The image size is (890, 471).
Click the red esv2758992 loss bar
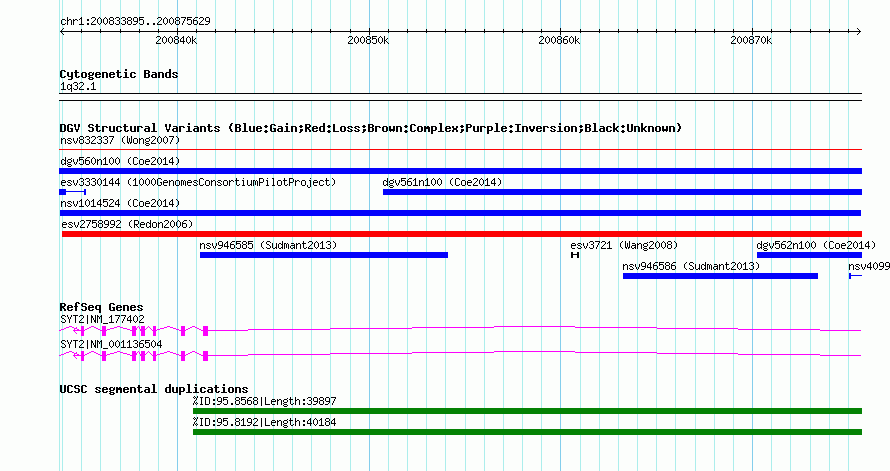[462, 234]
